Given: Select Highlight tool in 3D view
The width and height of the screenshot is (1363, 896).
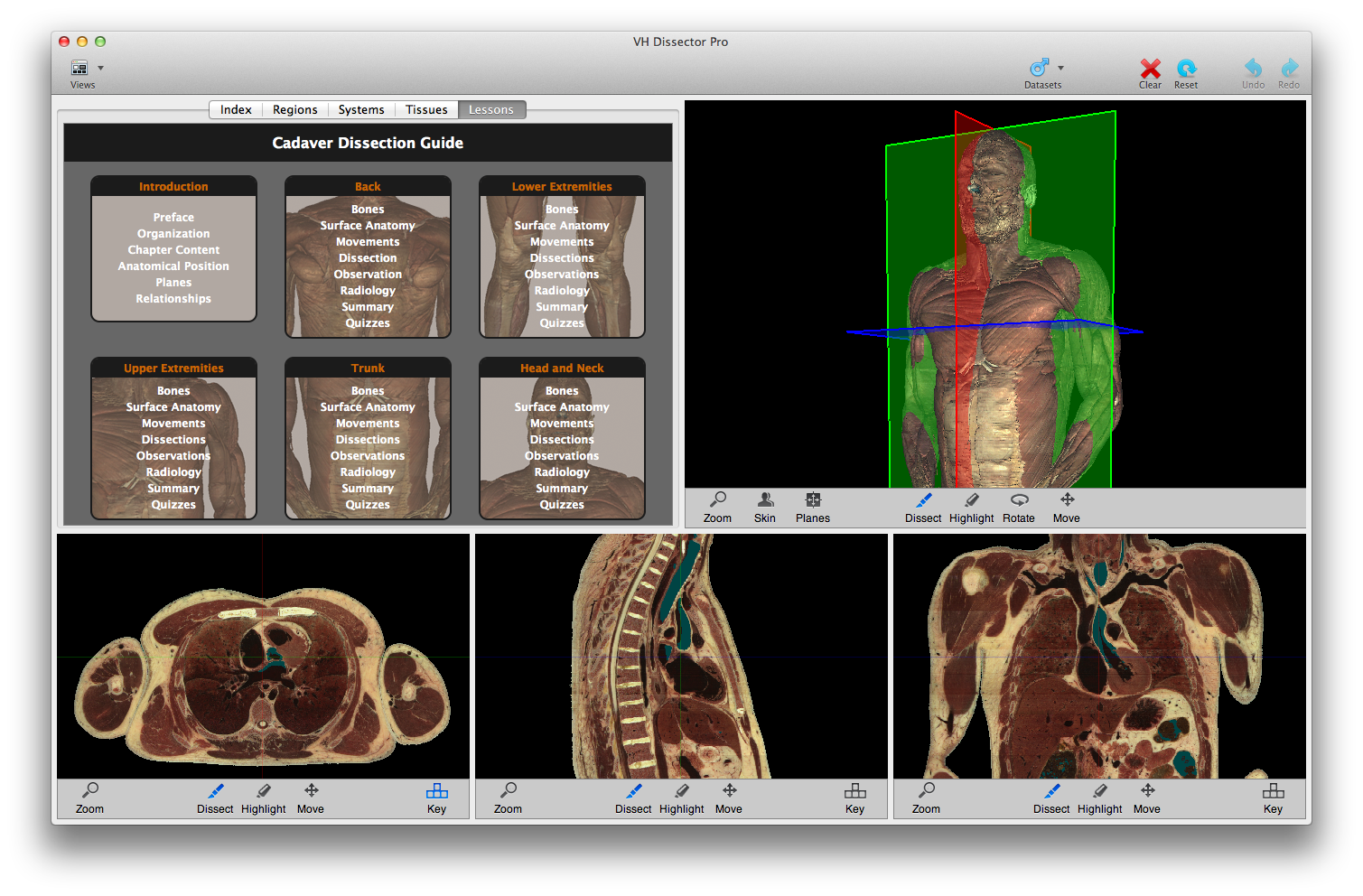Looking at the screenshot, I should [972, 507].
